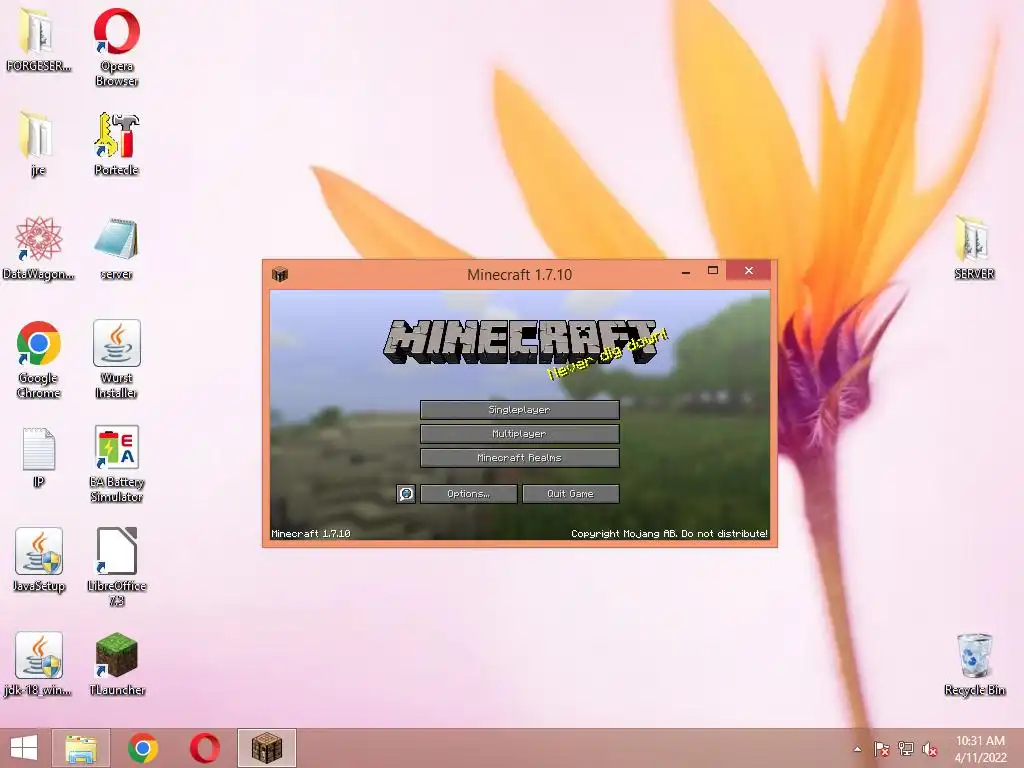This screenshot has width=1024, height=768.
Task: Open the Multiplayer server list
Action: pyautogui.click(x=519, y=434)
